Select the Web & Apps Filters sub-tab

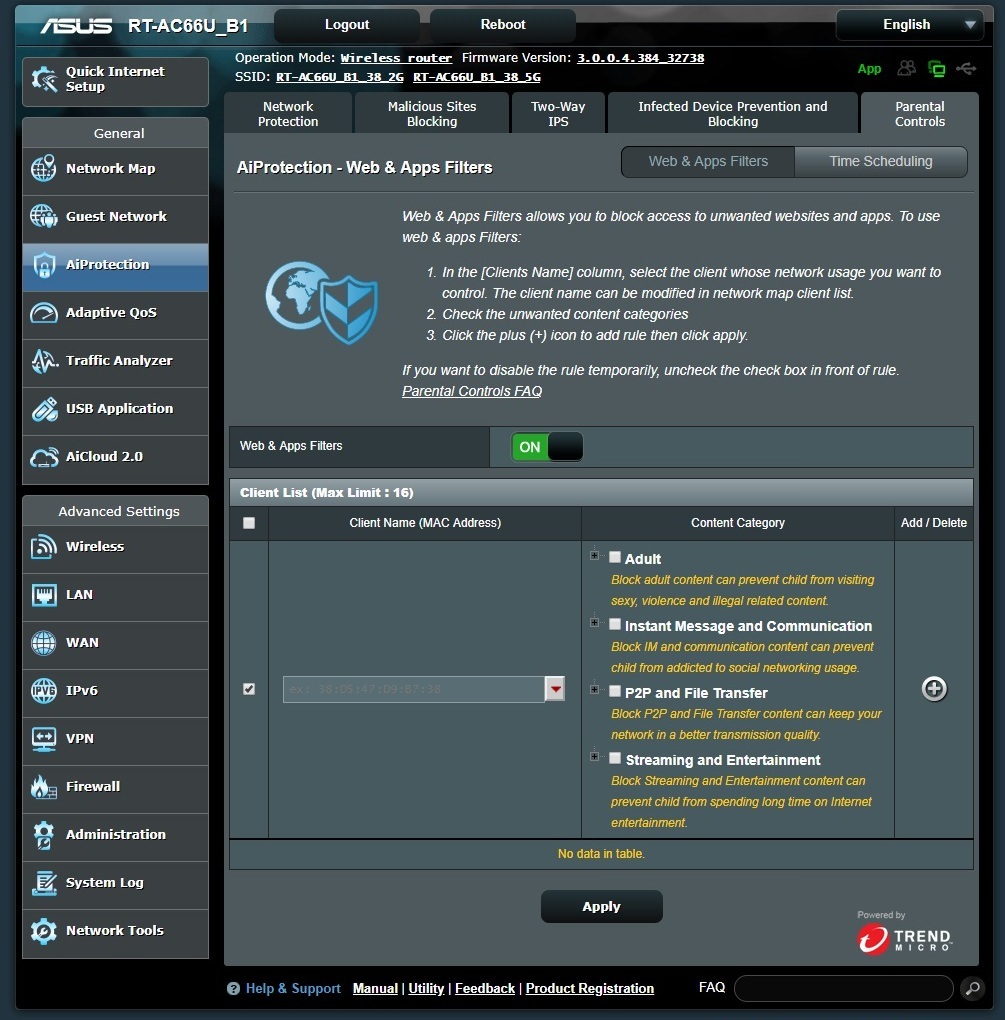708,161
